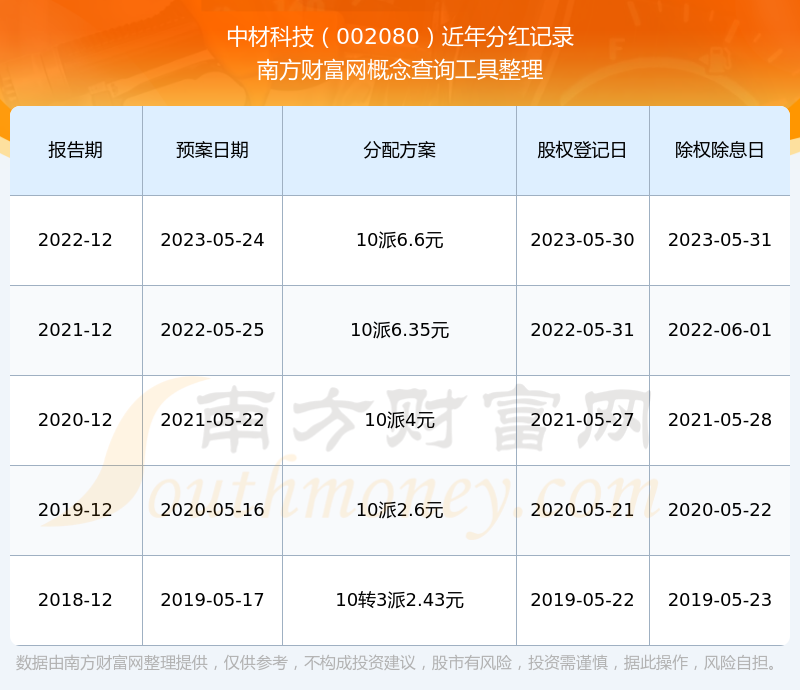This screenshot has width=800, height=690.
Task: Click distribution cell 10转3派2.43元
Action: tap(399, 600)
